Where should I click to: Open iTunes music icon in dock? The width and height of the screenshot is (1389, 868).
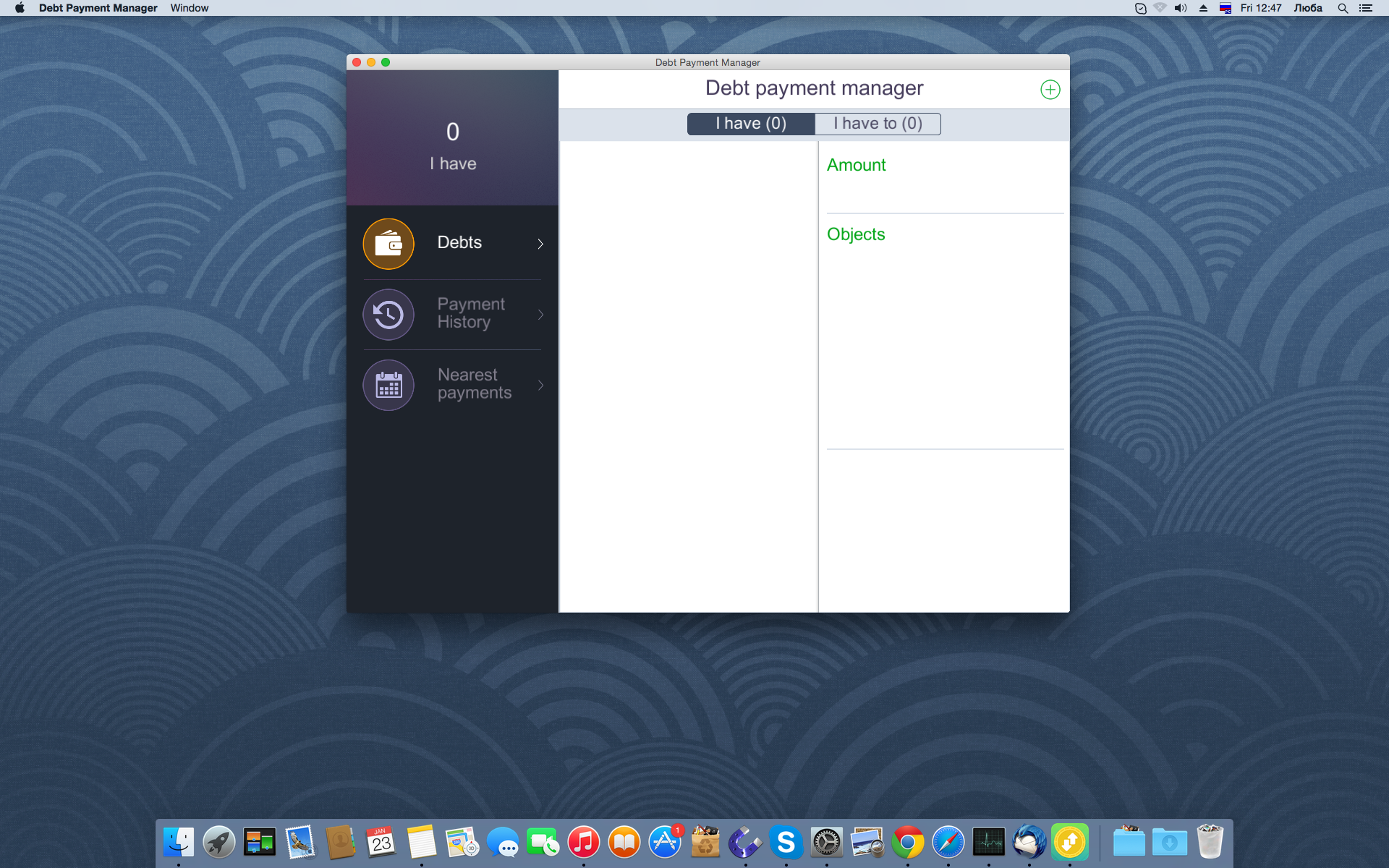tap(583, 842)
